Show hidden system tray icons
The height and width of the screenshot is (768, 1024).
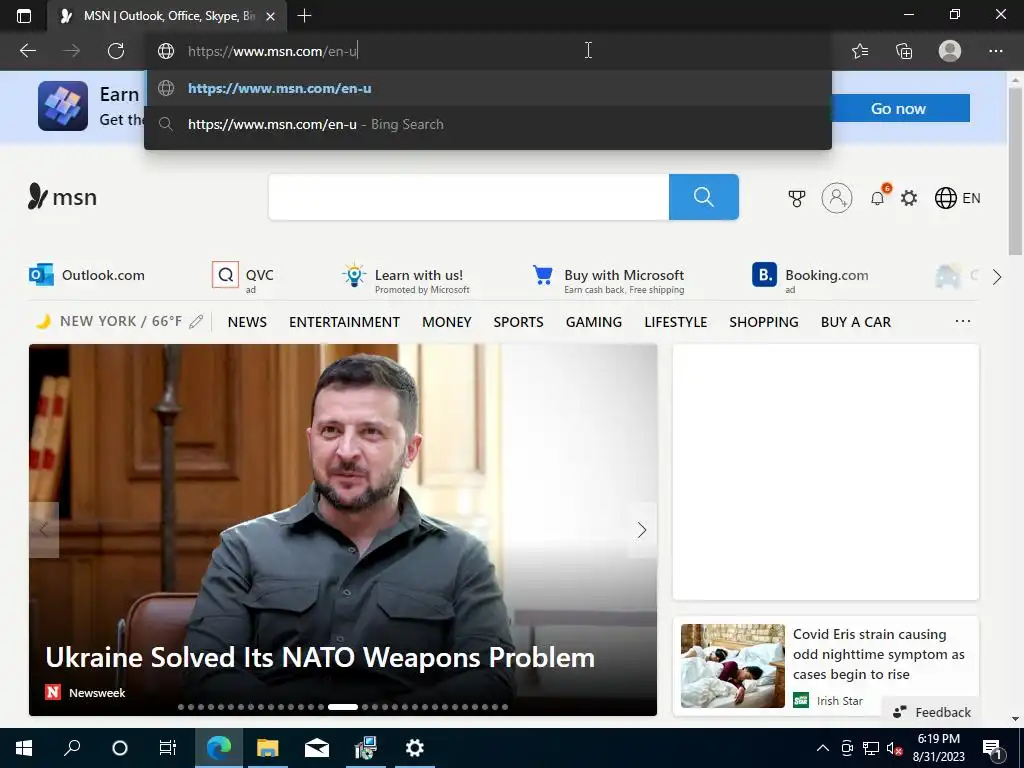pyautogui.click(x=823, y=748)
